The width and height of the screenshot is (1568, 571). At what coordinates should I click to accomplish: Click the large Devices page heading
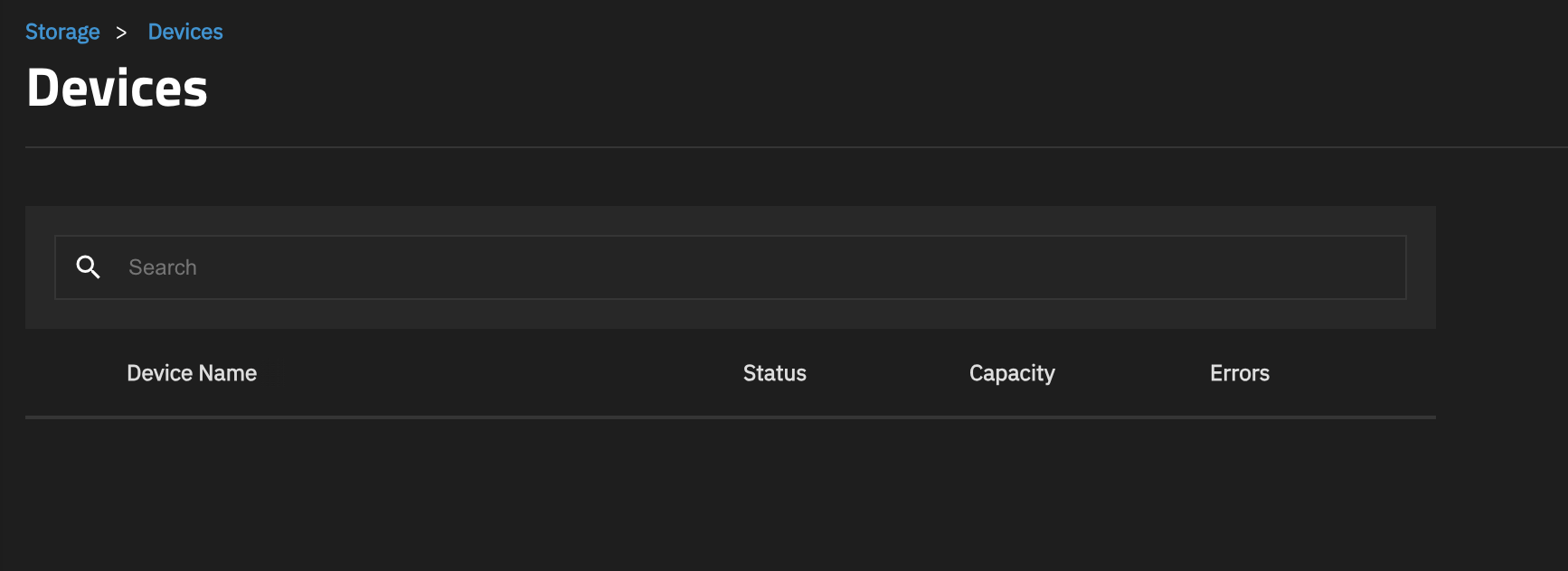point(118,89)
